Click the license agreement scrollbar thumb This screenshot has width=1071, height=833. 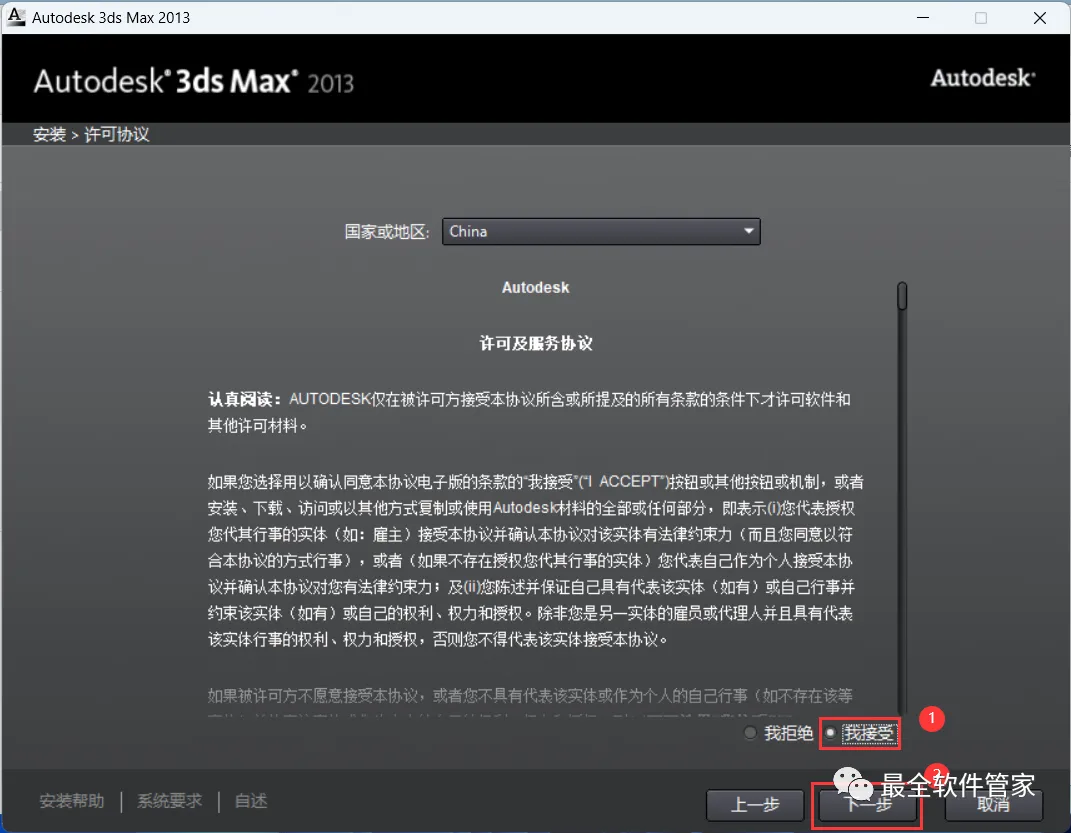[902, 296]
